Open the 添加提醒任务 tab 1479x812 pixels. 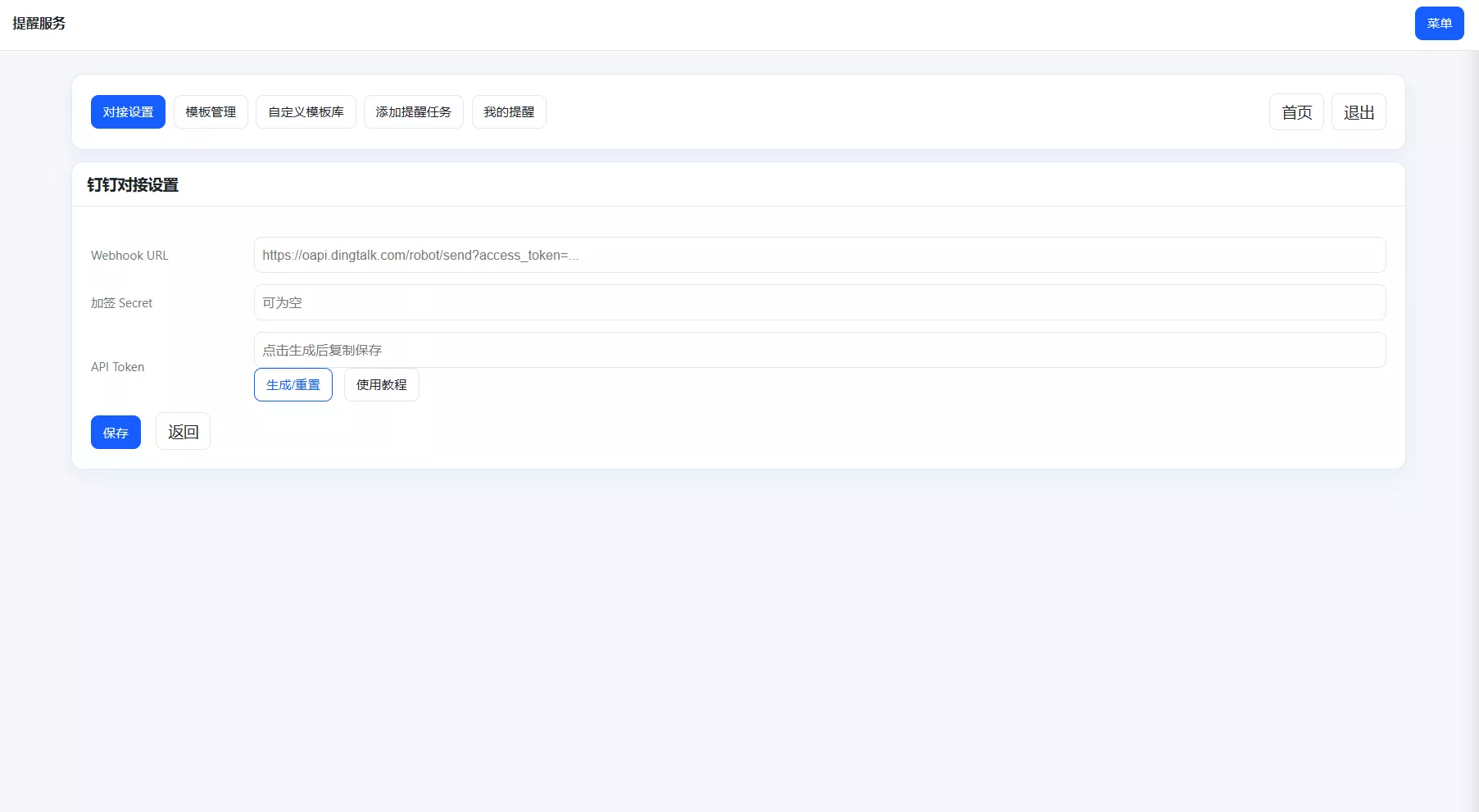413,111
